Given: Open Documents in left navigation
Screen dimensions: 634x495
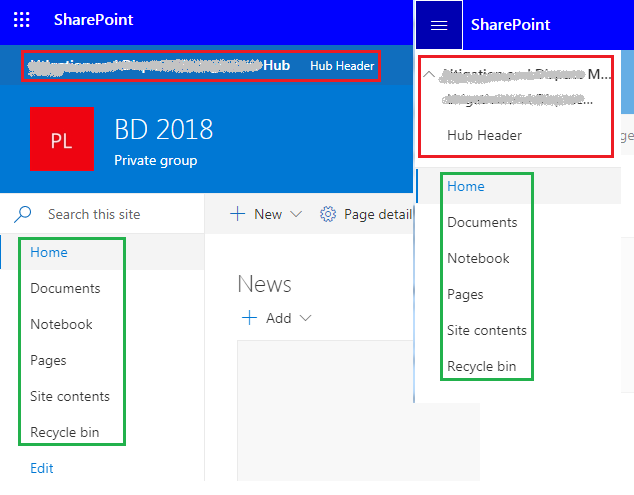Looking at the screenshot, I should [65, 288].
